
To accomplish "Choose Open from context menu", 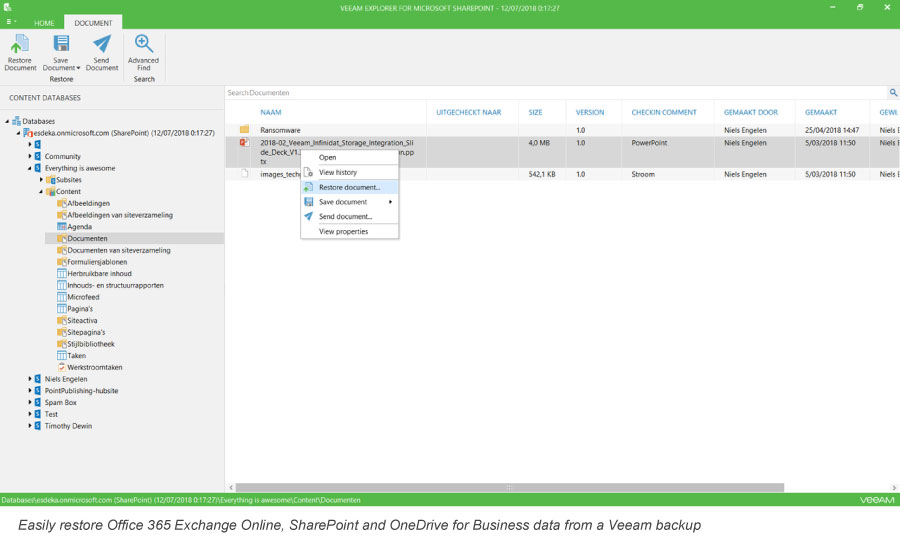I will (327, 157).
